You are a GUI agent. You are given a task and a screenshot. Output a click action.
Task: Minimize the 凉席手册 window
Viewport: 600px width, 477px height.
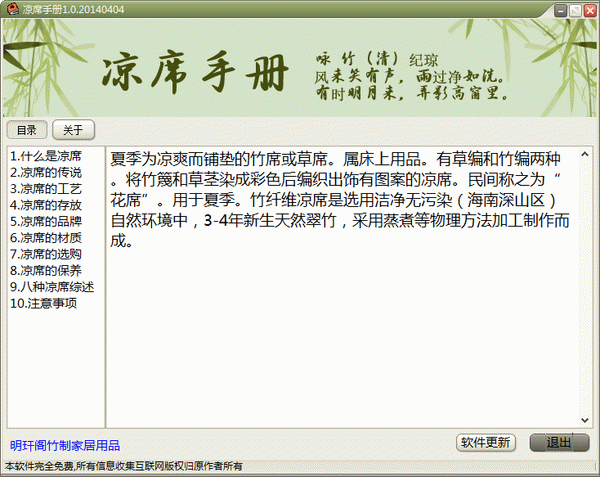click(x=561, y=11)
